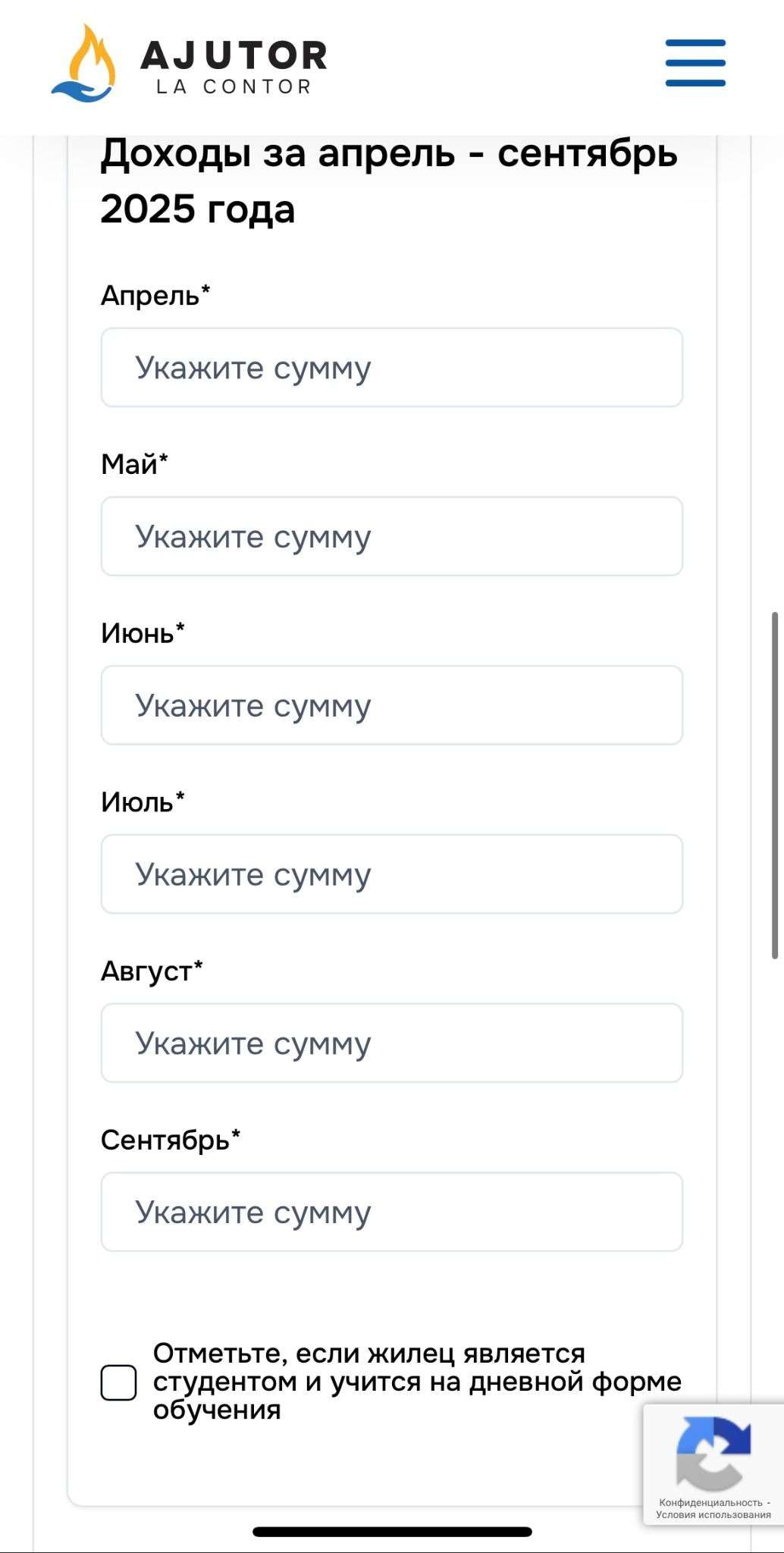Click the Август field label
Image resolution: width=784 pixels, height=1553 pixels.
(151, 971)
